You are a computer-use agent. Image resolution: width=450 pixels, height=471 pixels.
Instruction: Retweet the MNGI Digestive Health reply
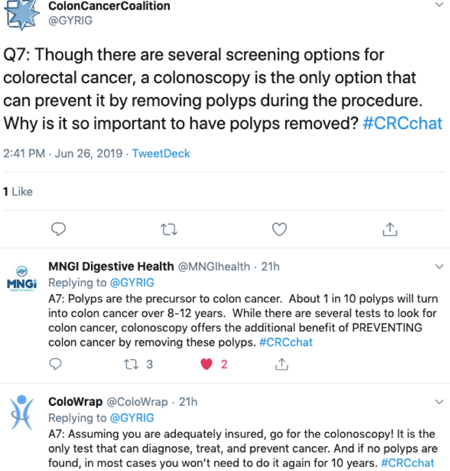click(x=131, y=364)
